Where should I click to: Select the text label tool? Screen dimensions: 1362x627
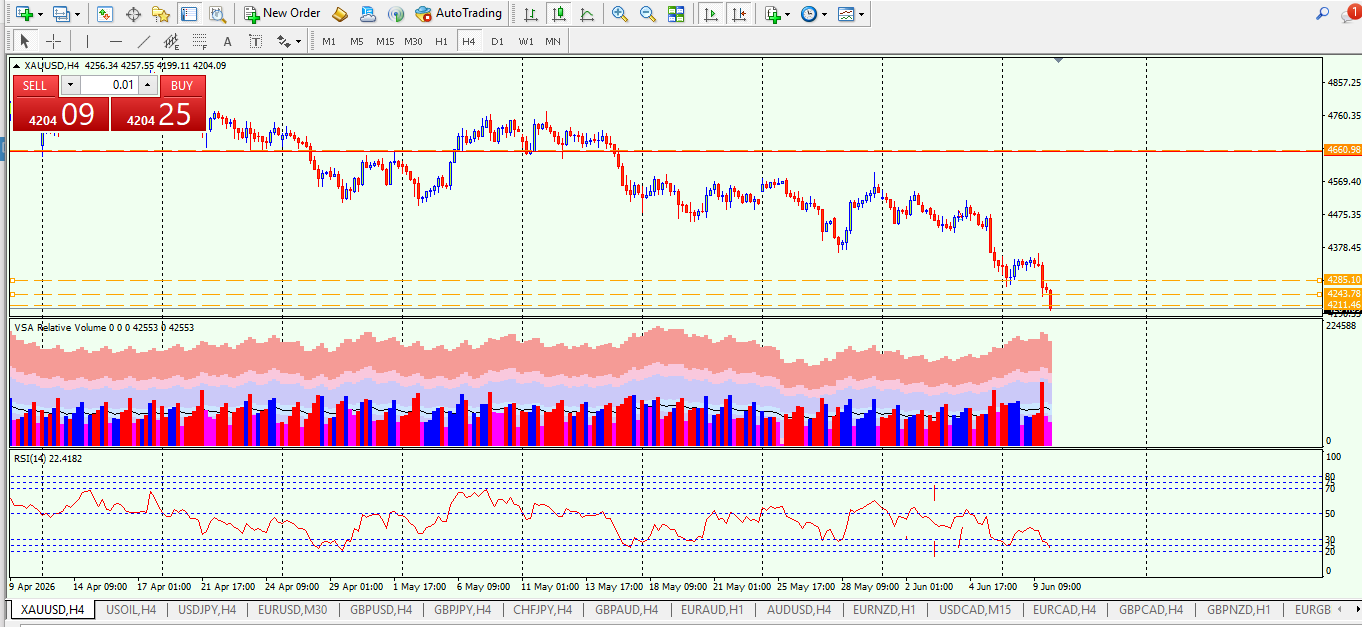(x=255, y=41)
